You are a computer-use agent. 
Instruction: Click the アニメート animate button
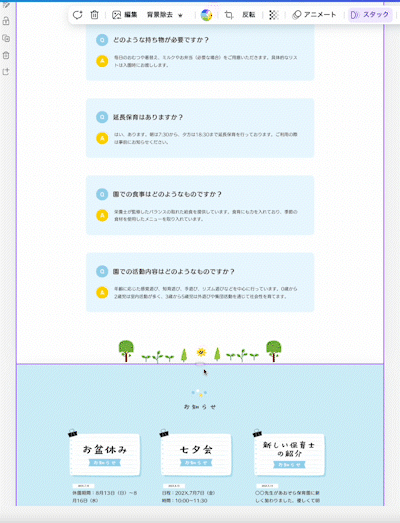314,15
